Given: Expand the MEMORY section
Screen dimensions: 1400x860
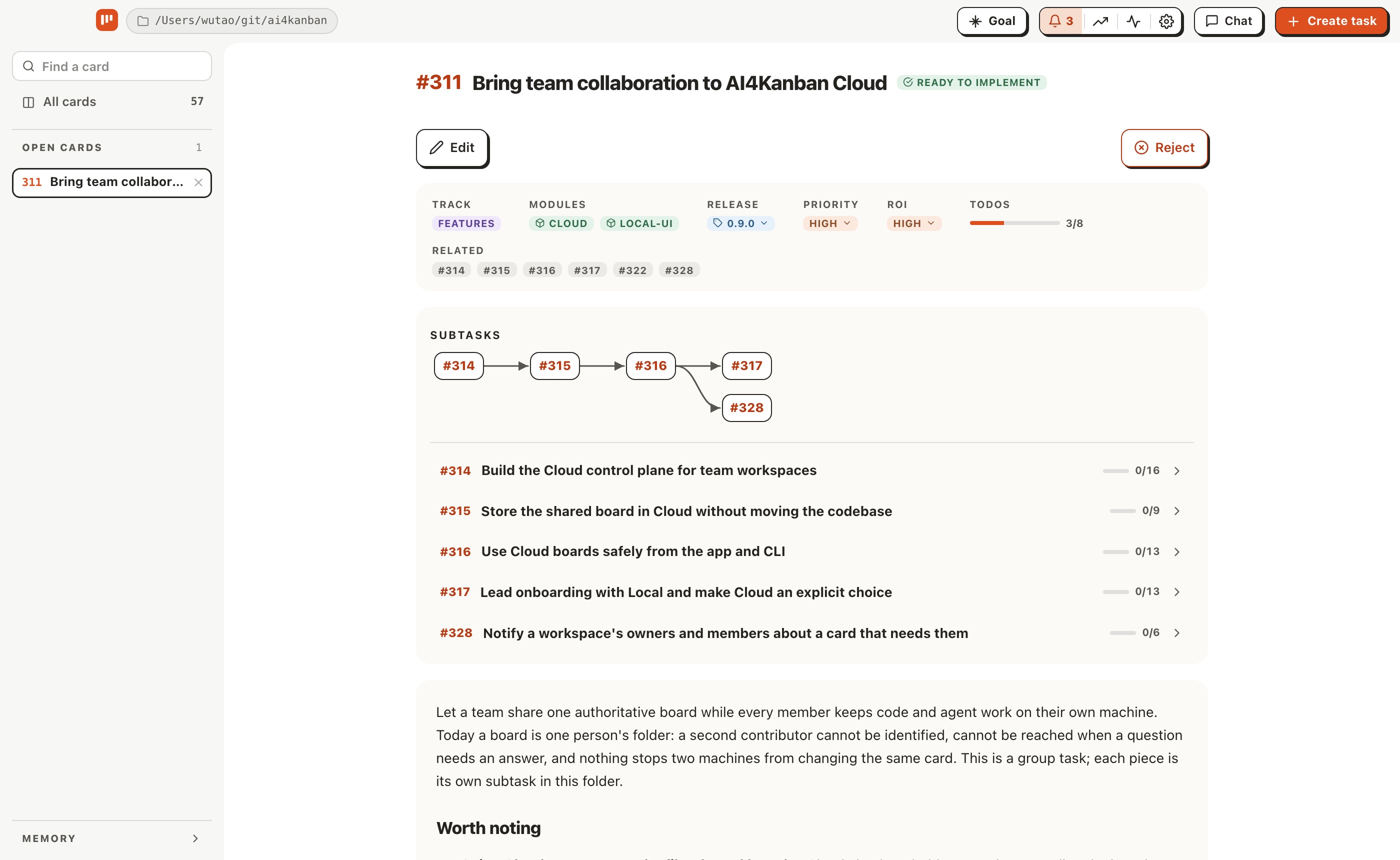Looking at the screenshot, I should (112, 838).
